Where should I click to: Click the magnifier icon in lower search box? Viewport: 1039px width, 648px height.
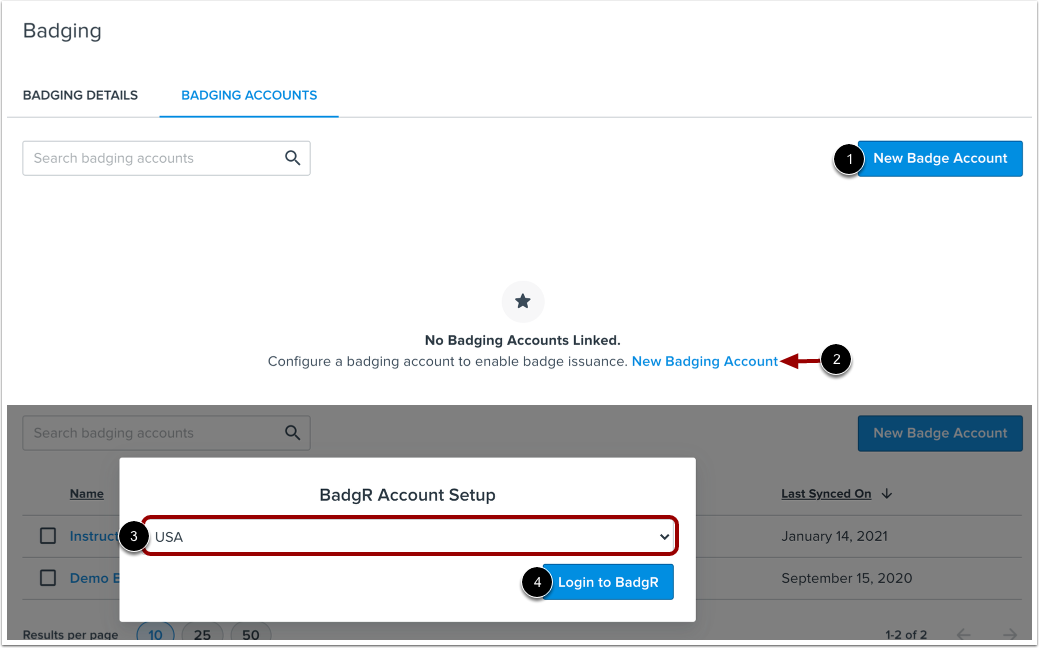(292, 433)
